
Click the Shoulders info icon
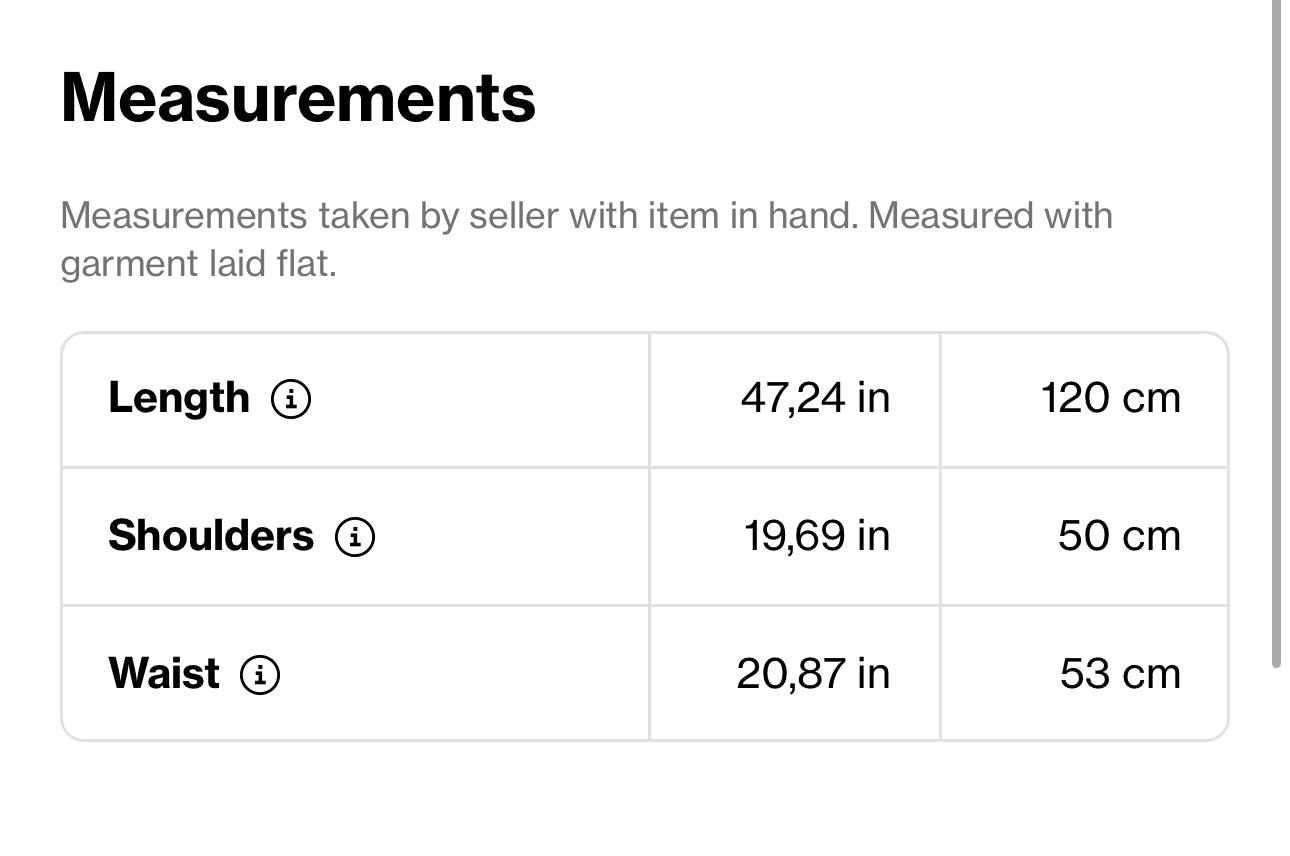pos(355,537)
